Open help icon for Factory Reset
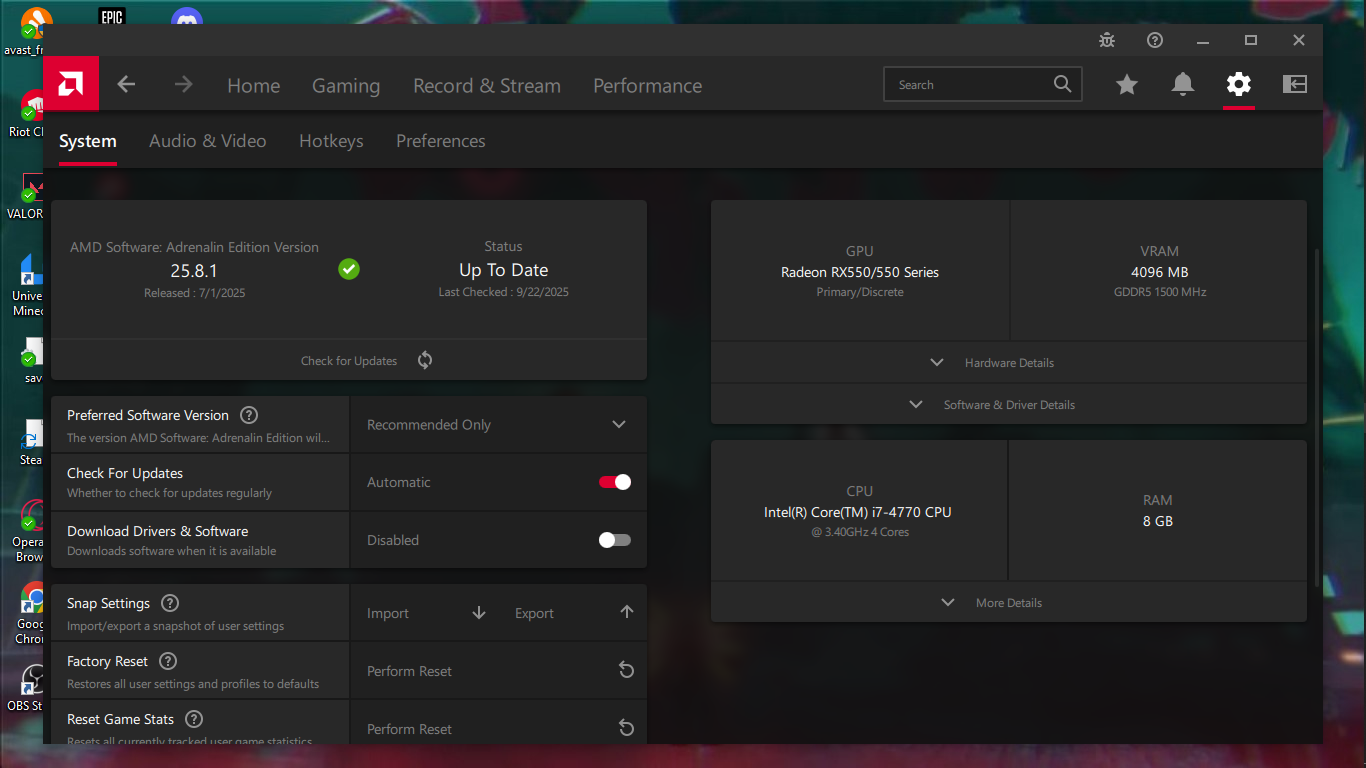Image resolution: width=1366 pixels, height=768 pixels. (168, 661)
